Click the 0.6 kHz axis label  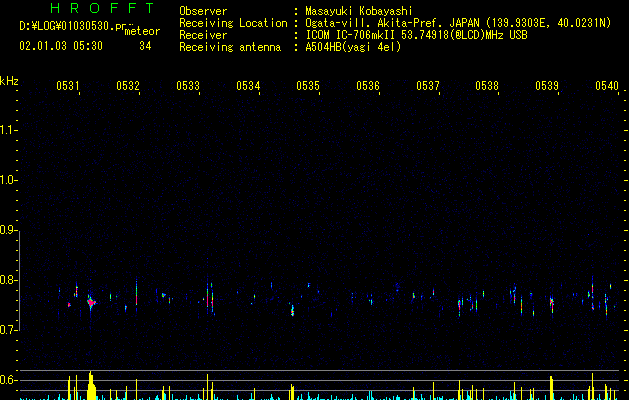[8, 380]
